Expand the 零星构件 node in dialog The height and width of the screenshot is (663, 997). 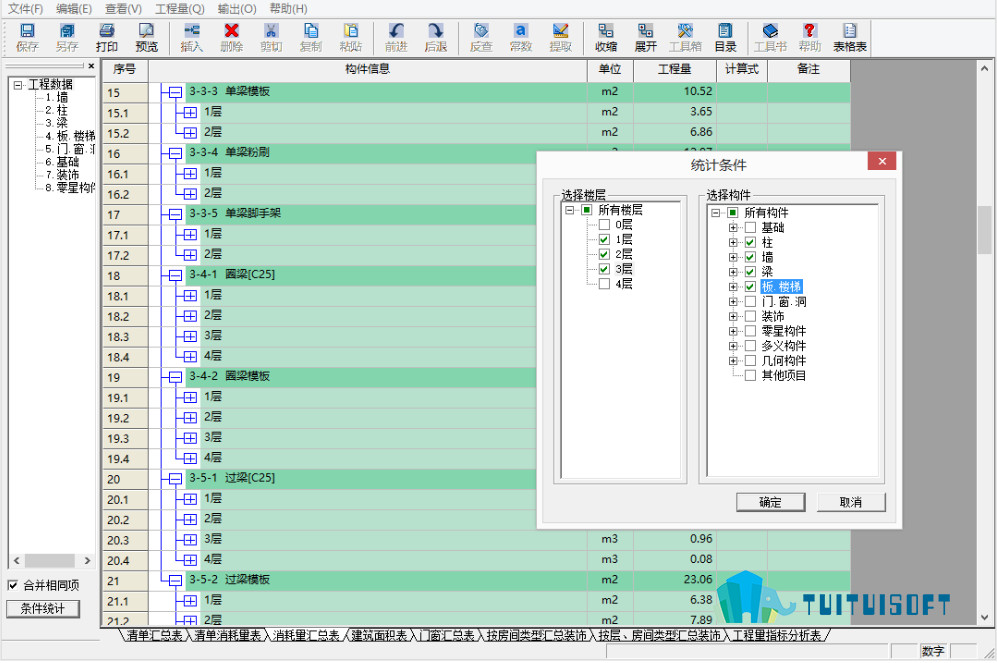pyautogui.click(x=733, y=331)
